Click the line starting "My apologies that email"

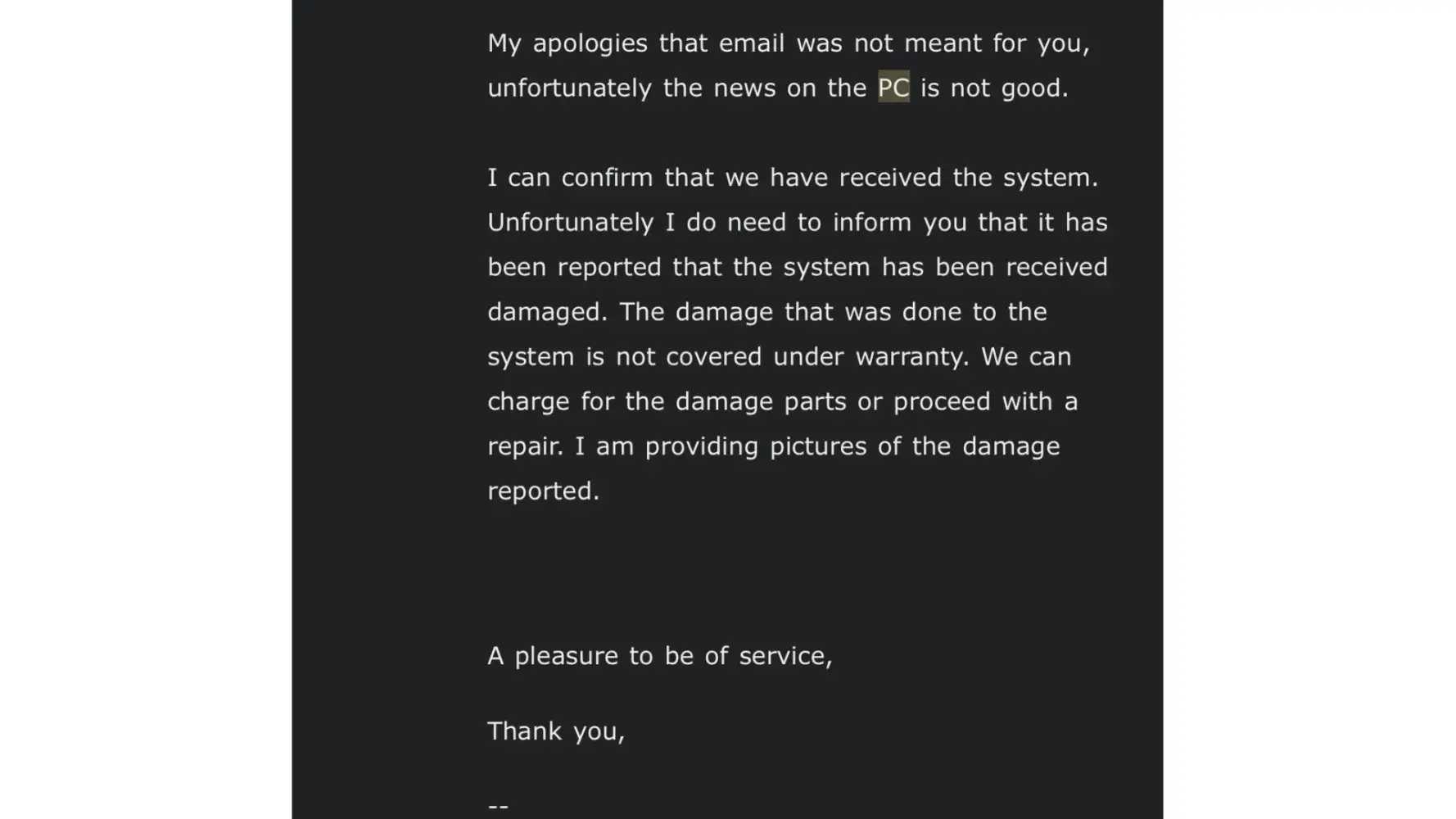788,43
